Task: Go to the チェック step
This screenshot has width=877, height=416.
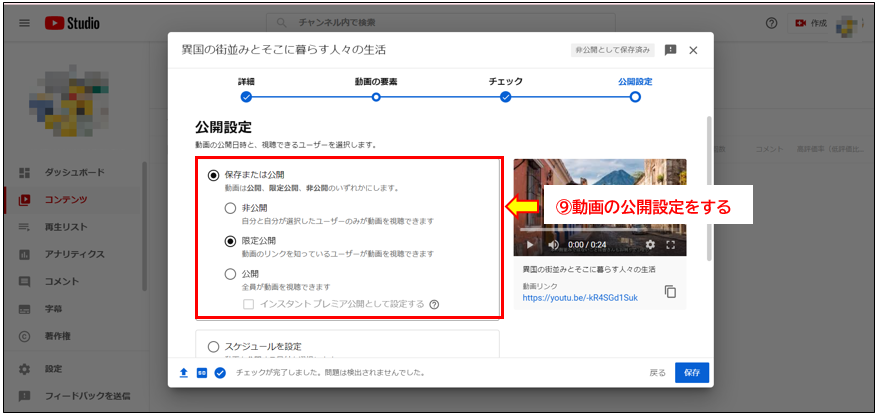Action: click(506, 97)
